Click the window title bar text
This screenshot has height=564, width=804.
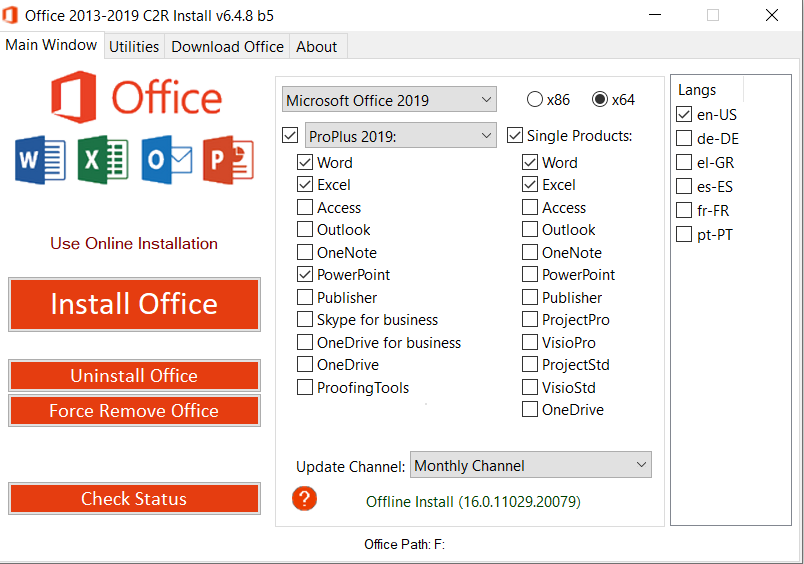click(149, 15)
